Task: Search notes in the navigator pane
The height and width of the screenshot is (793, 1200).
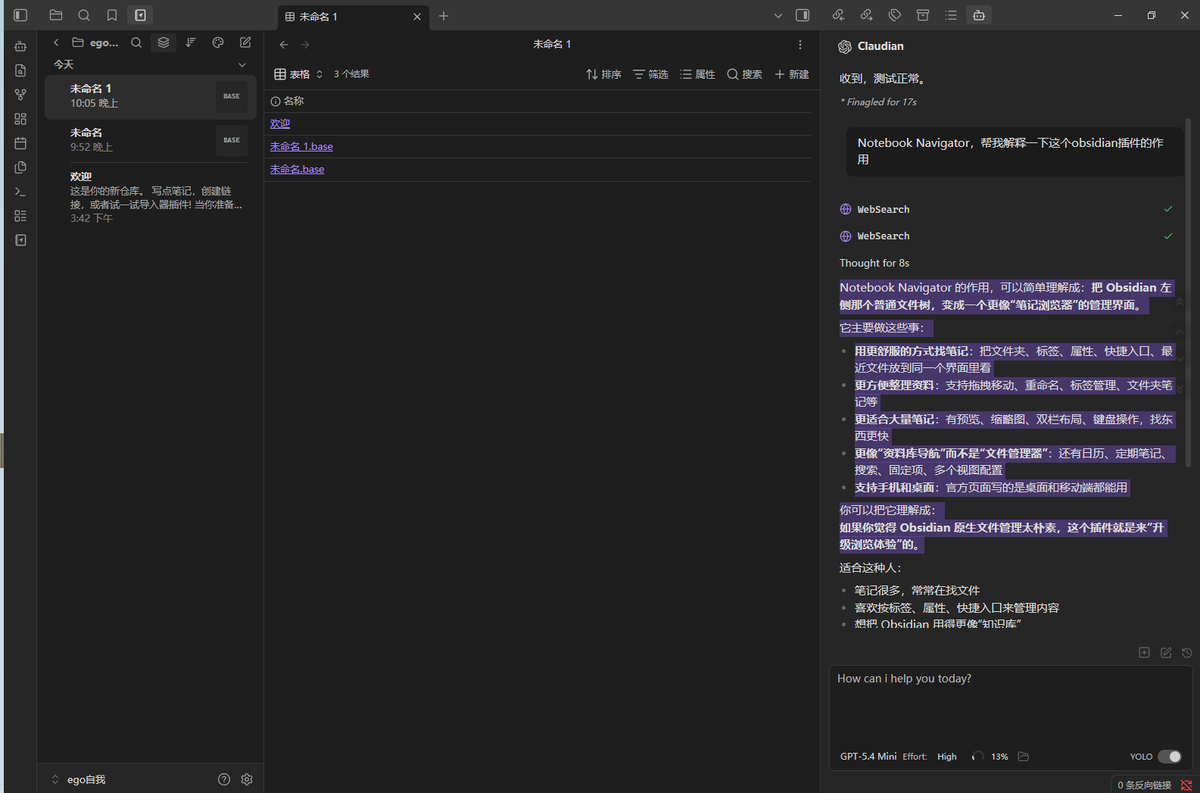Action: point(136,43)
